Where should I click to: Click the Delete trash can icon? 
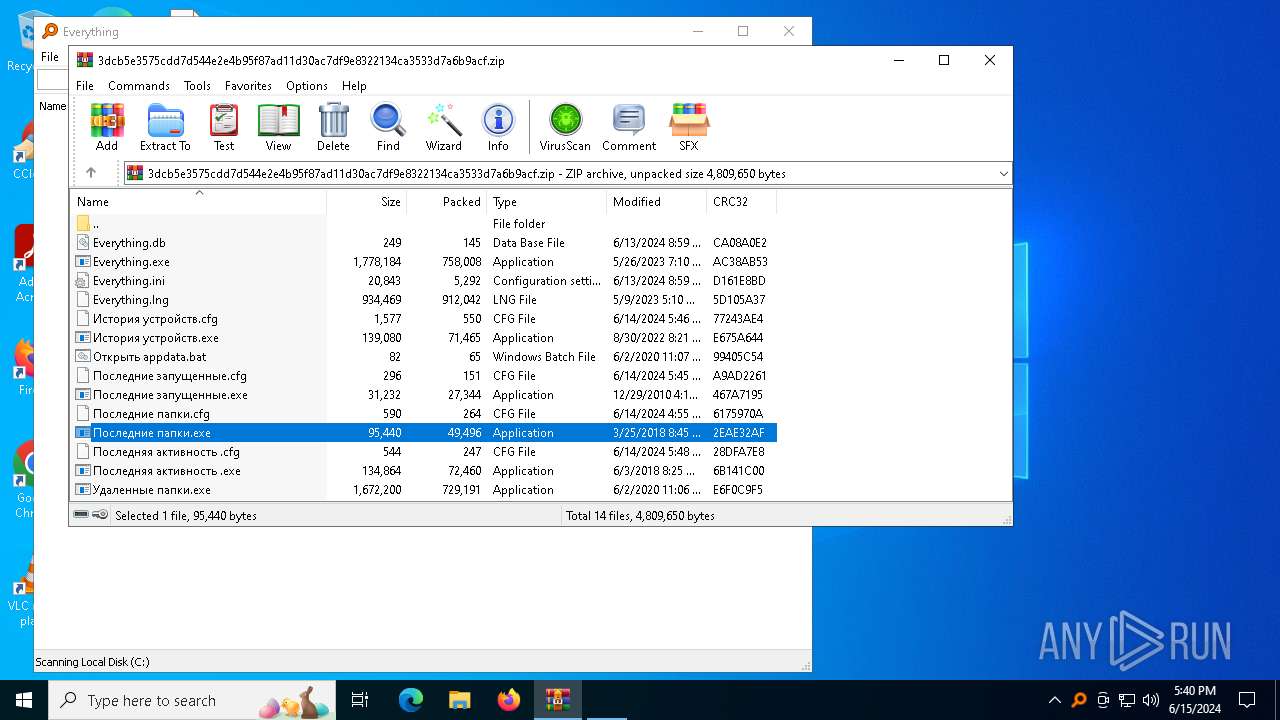pos(333,127)
